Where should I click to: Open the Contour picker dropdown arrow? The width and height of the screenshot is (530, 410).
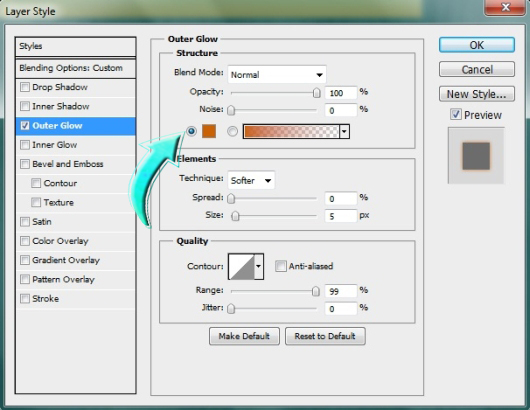click(259, 266)
